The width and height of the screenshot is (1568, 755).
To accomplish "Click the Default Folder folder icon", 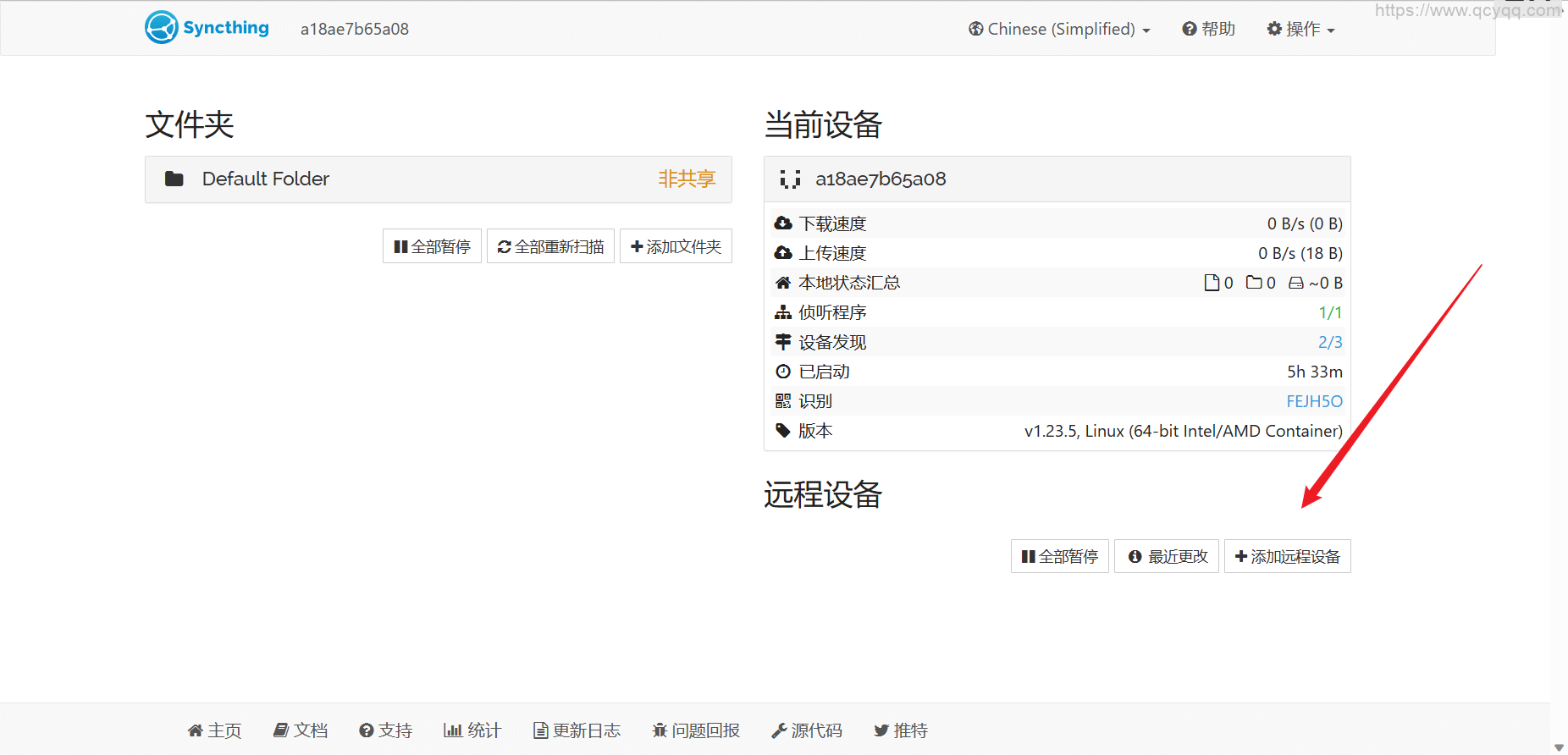I will click(174, 179).
